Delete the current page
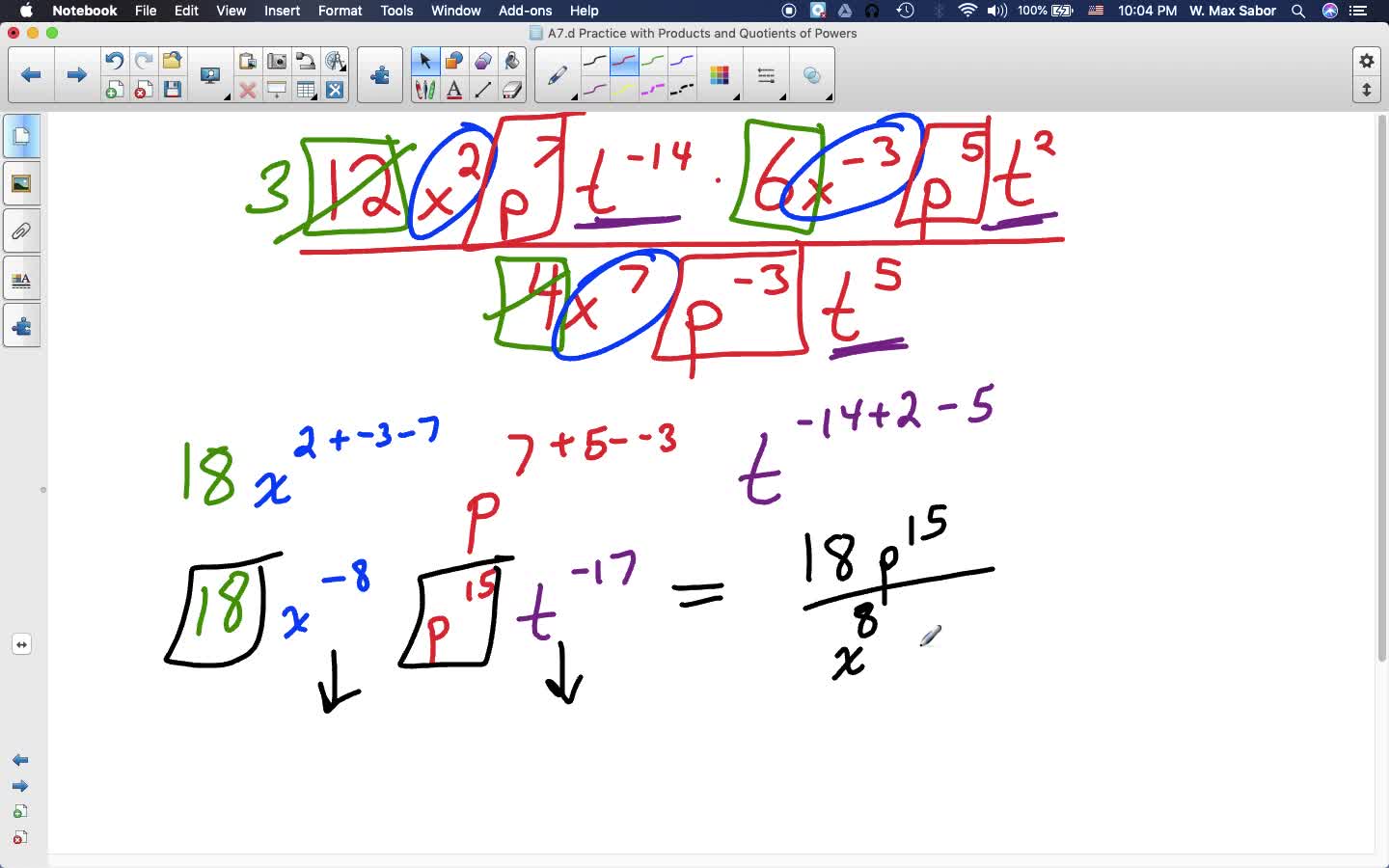The height and width of the screenshot is (868, 1389). click(x=143, y=90)
